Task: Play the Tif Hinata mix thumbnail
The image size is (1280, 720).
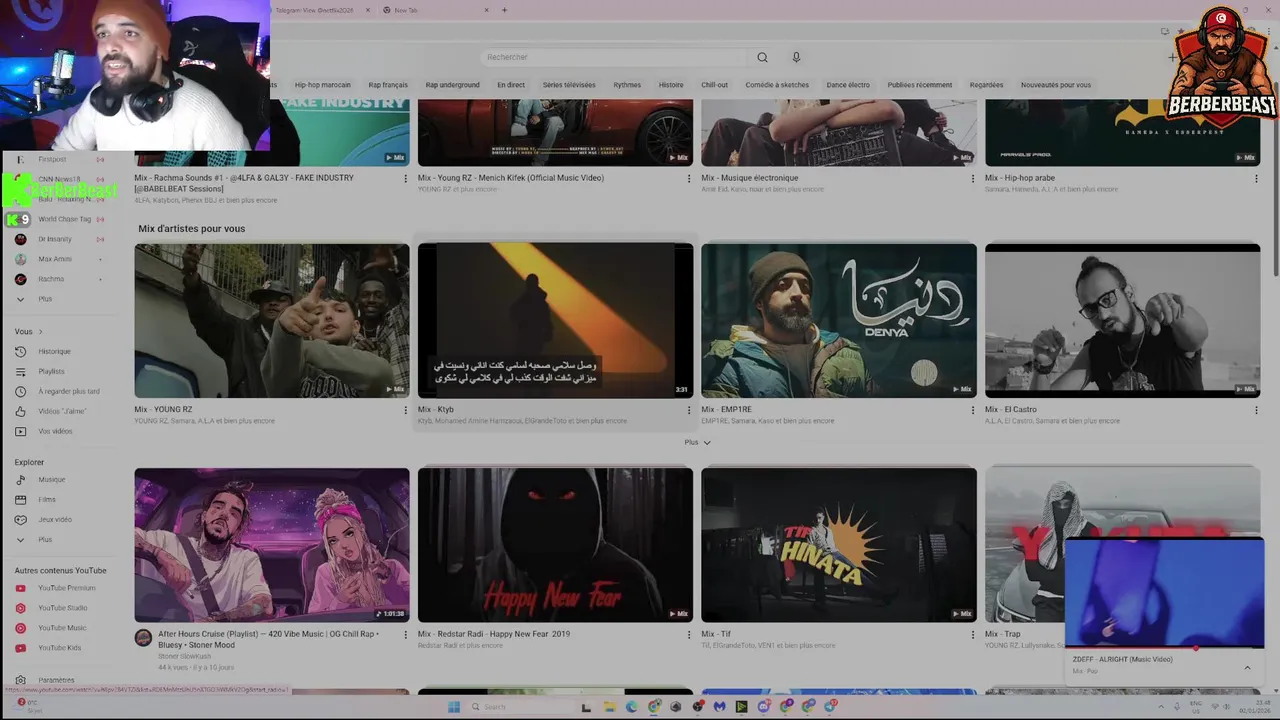Action: pyautogui.click(x=839, y=545)
